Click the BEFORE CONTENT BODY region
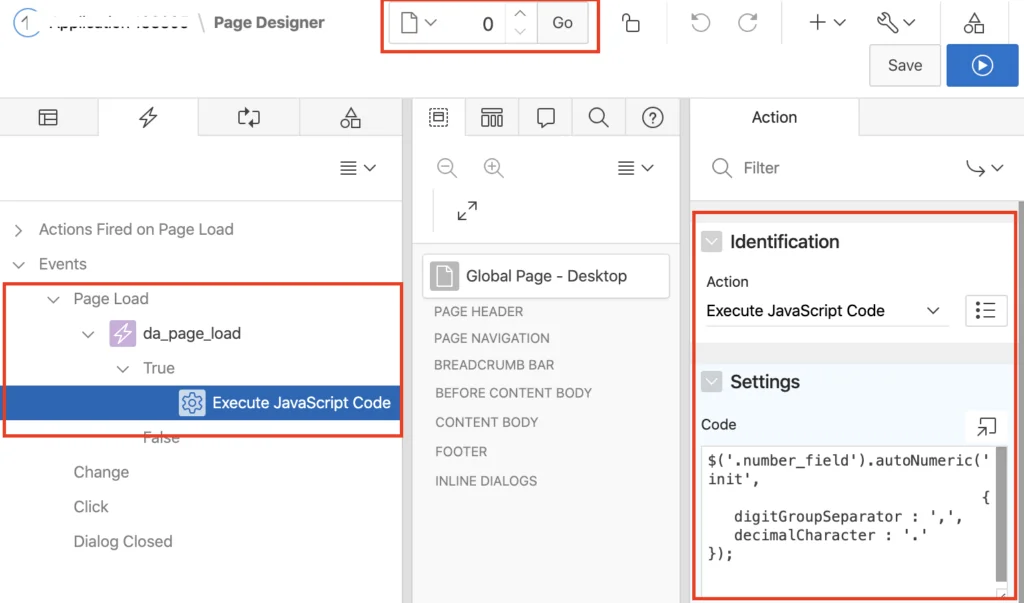 [513, 393]
